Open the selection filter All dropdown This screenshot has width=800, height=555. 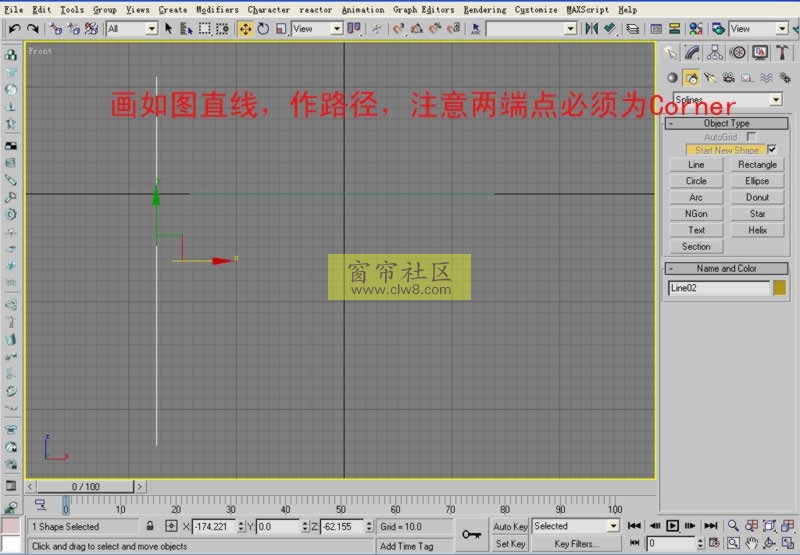tap(152, 29)
